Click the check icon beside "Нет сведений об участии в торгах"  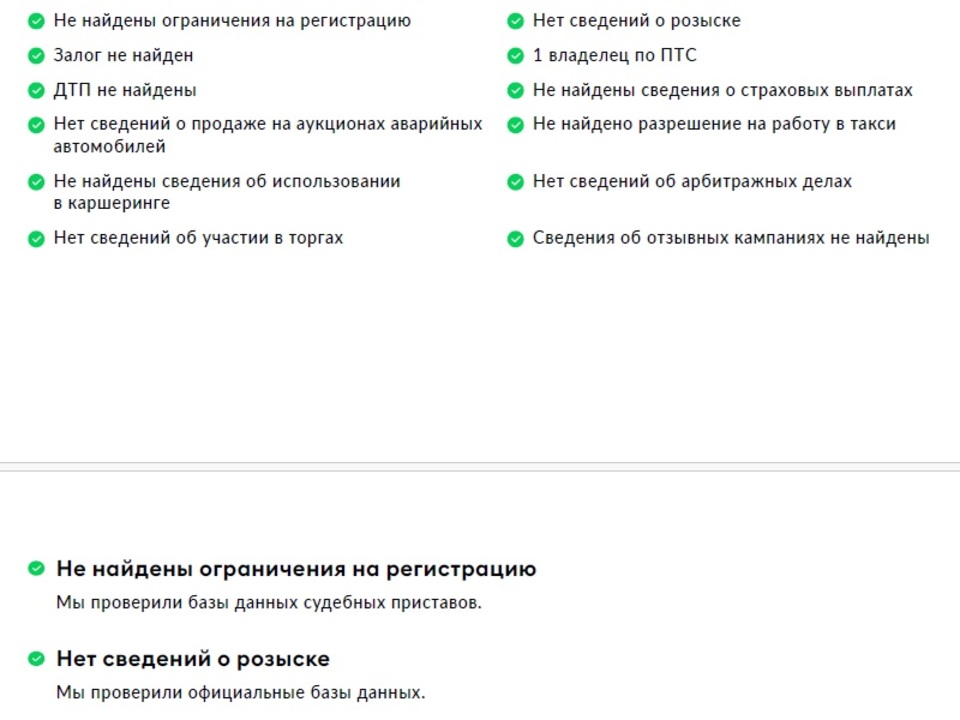click(x=36, y=239)
